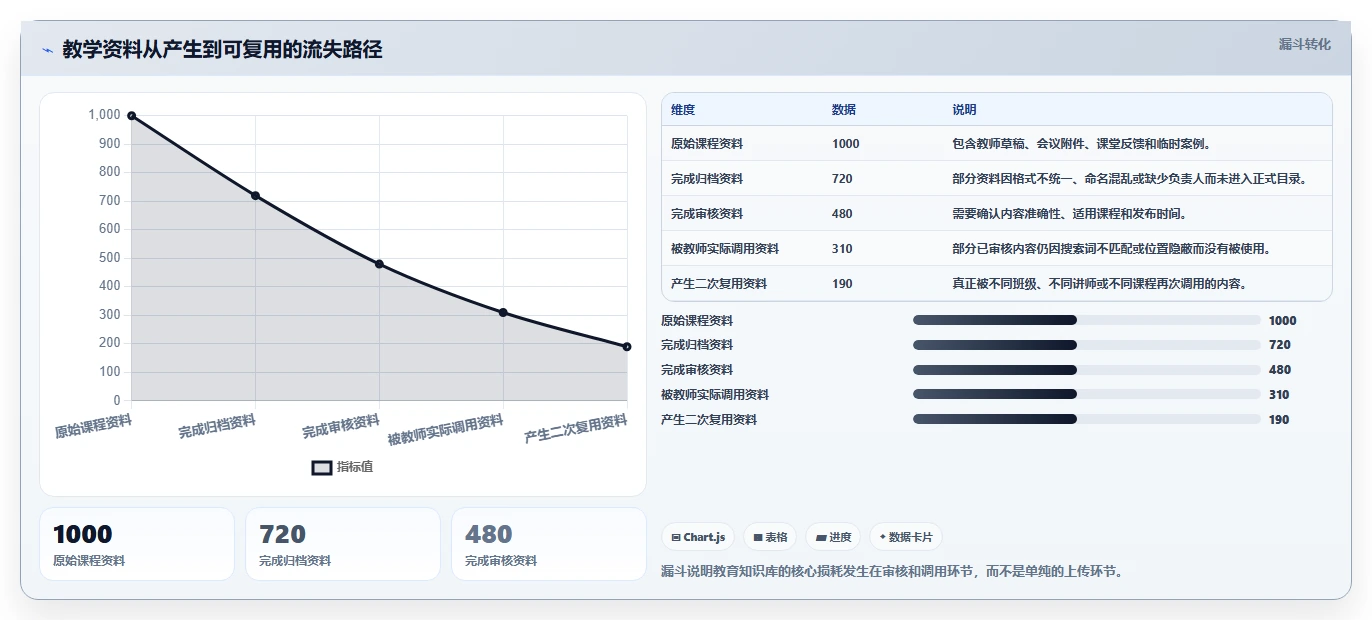Click the chart data point for 原始课程资料

(x=131, y=116)
